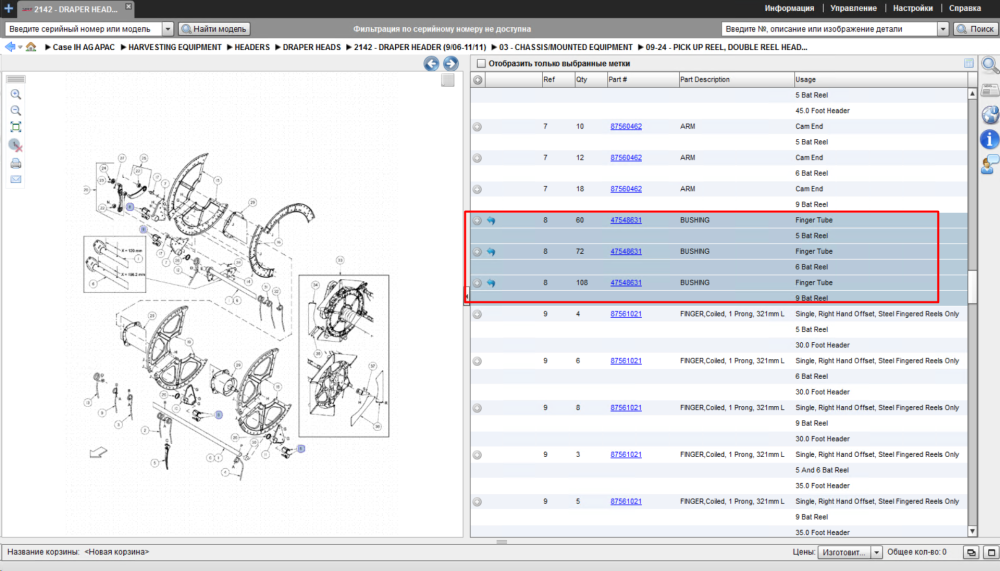Image resolution: width=1000 pixels, height=571 pixels.
Task: Add ARM Qty 10 row to cart
Action: point(477,127)
